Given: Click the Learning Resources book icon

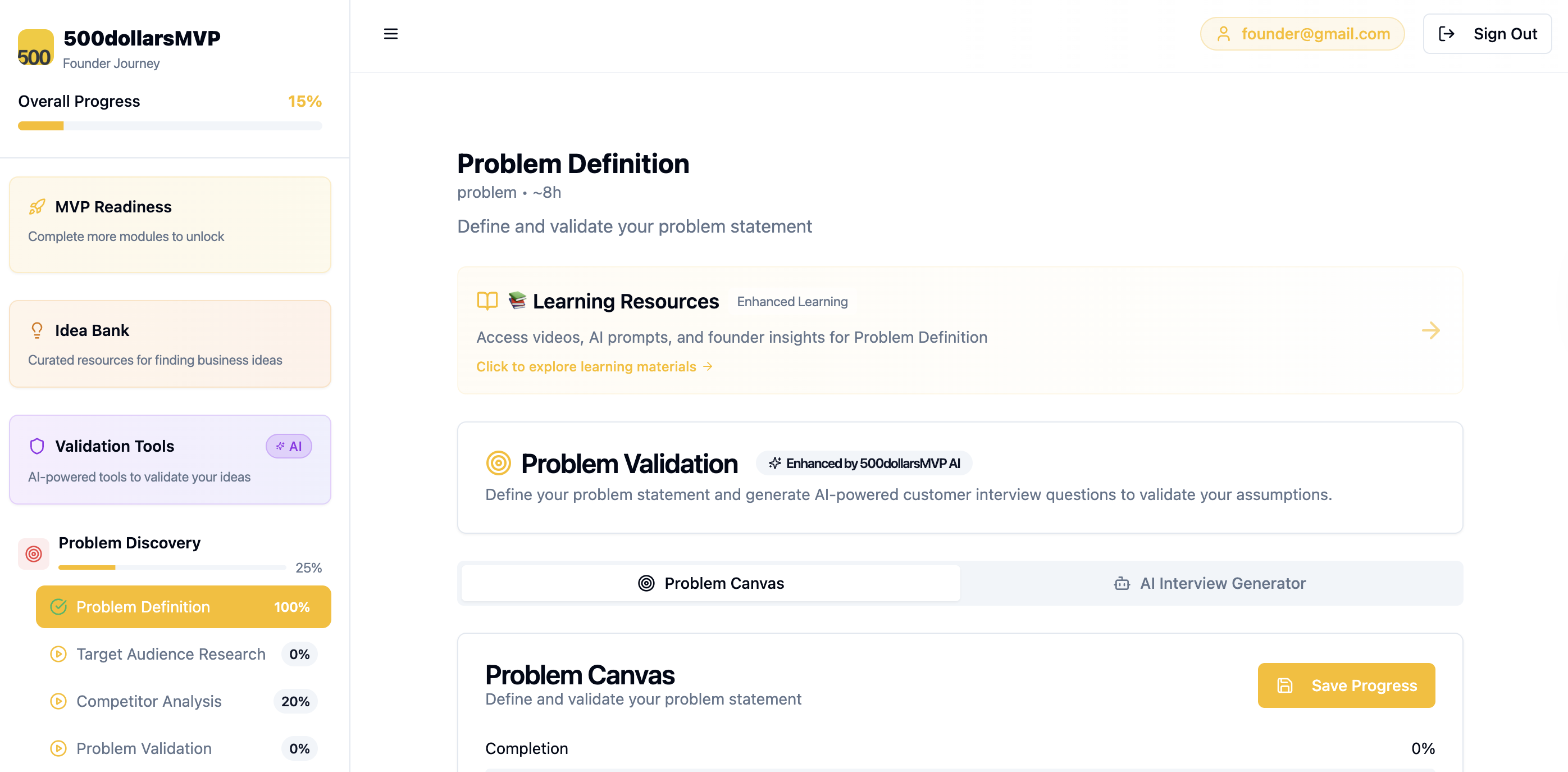Looking at the screenshot, I should [x=487, y=301].
